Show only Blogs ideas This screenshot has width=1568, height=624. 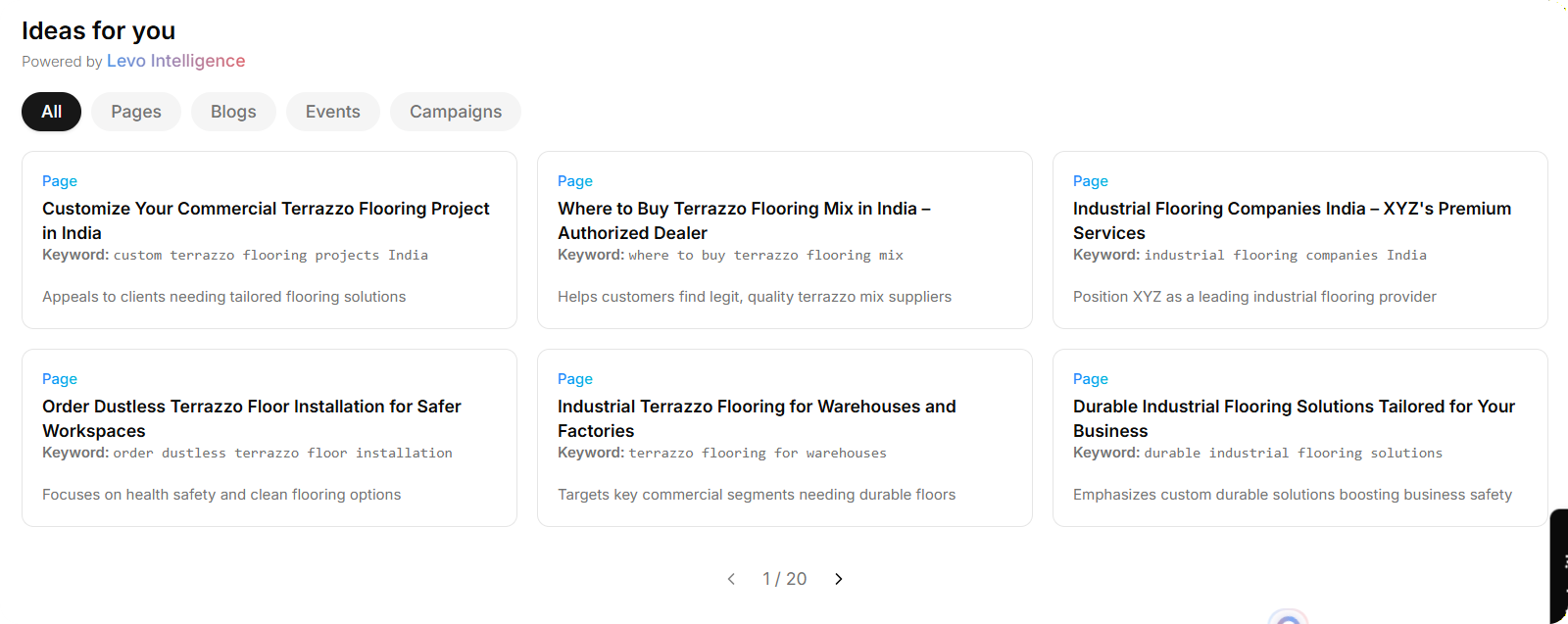click(x=233, y=112)
